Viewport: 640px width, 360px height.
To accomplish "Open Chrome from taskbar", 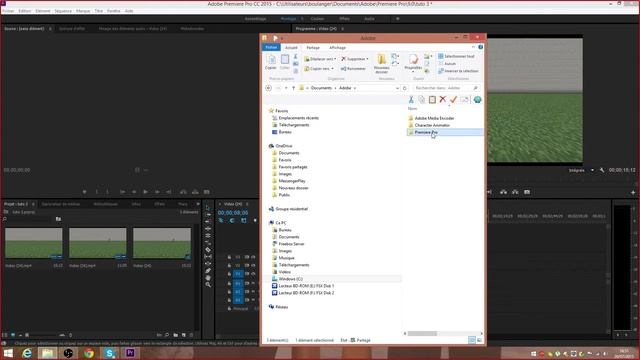I will pos(89,353).
